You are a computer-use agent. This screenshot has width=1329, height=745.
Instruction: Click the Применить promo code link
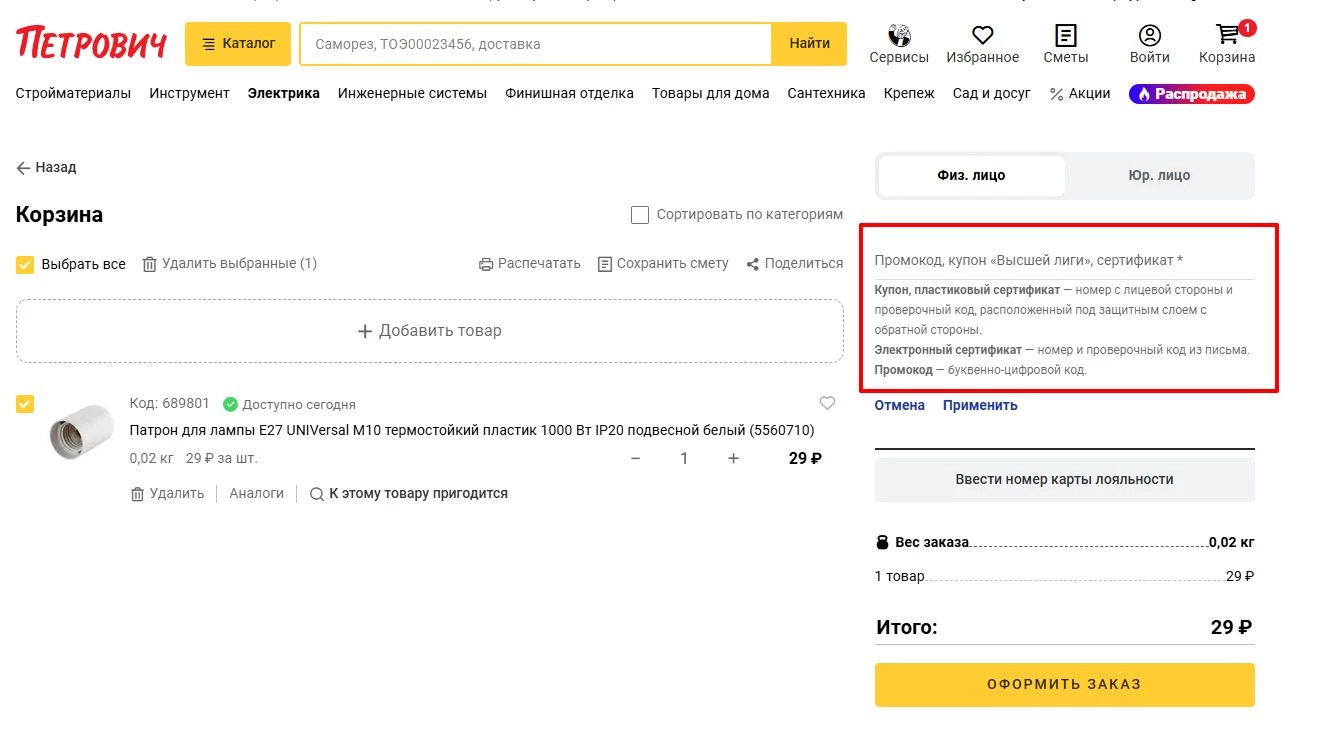coord(979,405)
